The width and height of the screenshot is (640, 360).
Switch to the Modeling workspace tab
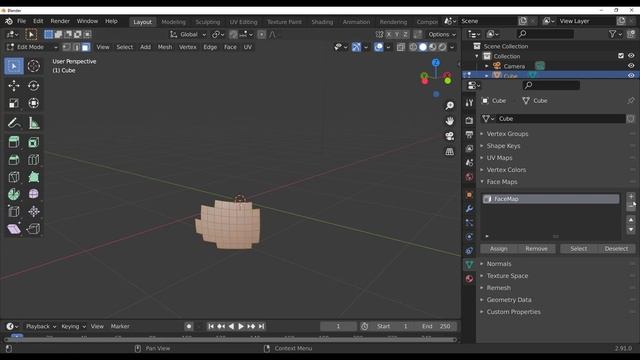tap(173, 22)
